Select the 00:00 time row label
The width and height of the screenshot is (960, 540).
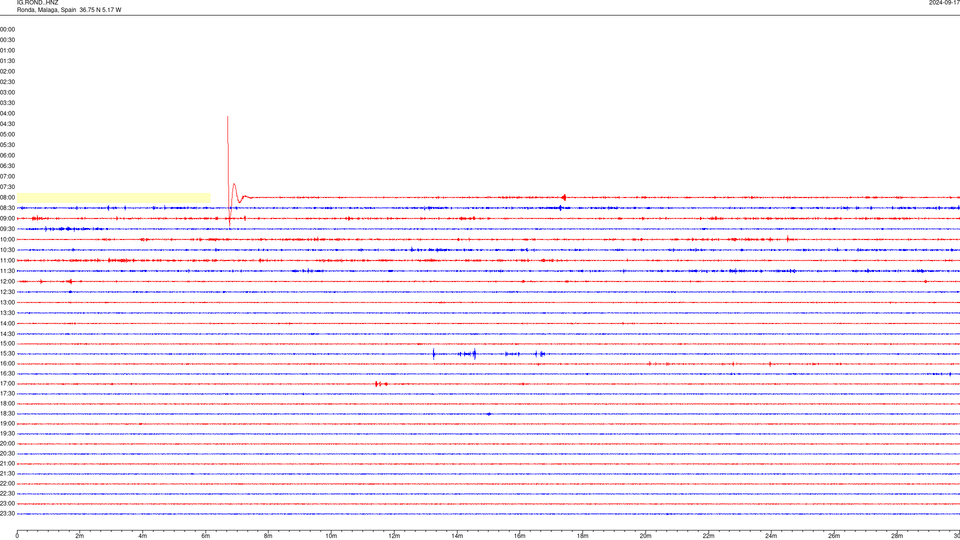(x=7, y=29)
